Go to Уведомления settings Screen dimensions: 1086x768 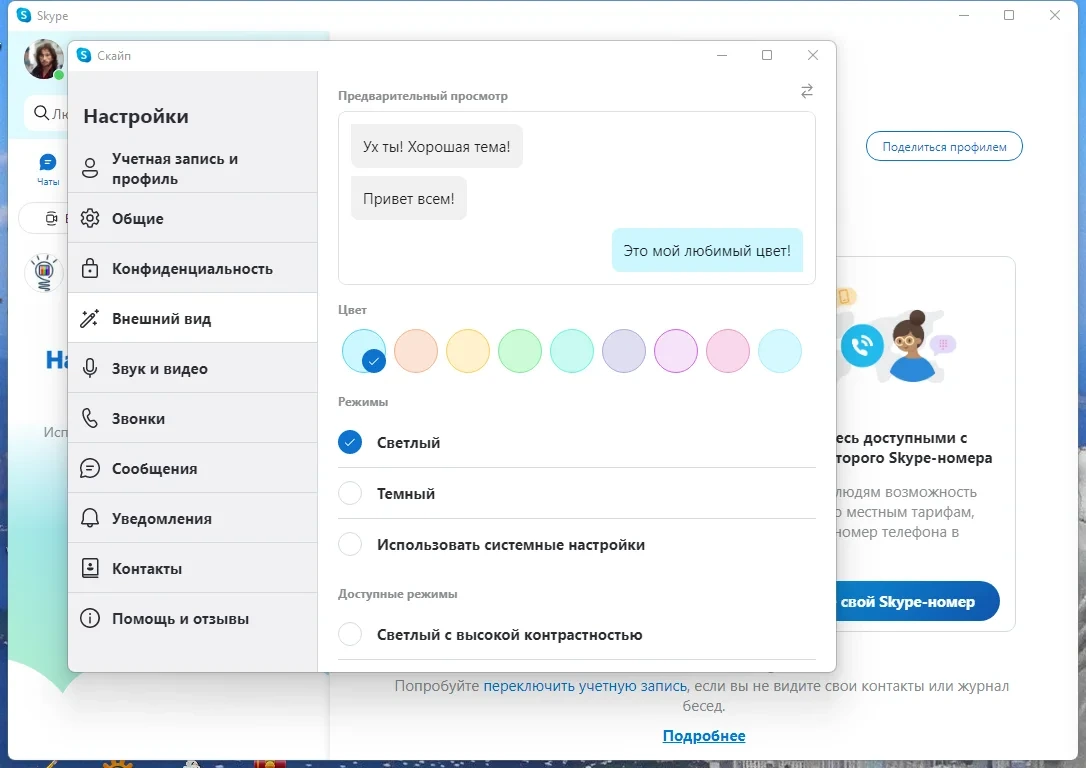(x=193, y=518)
